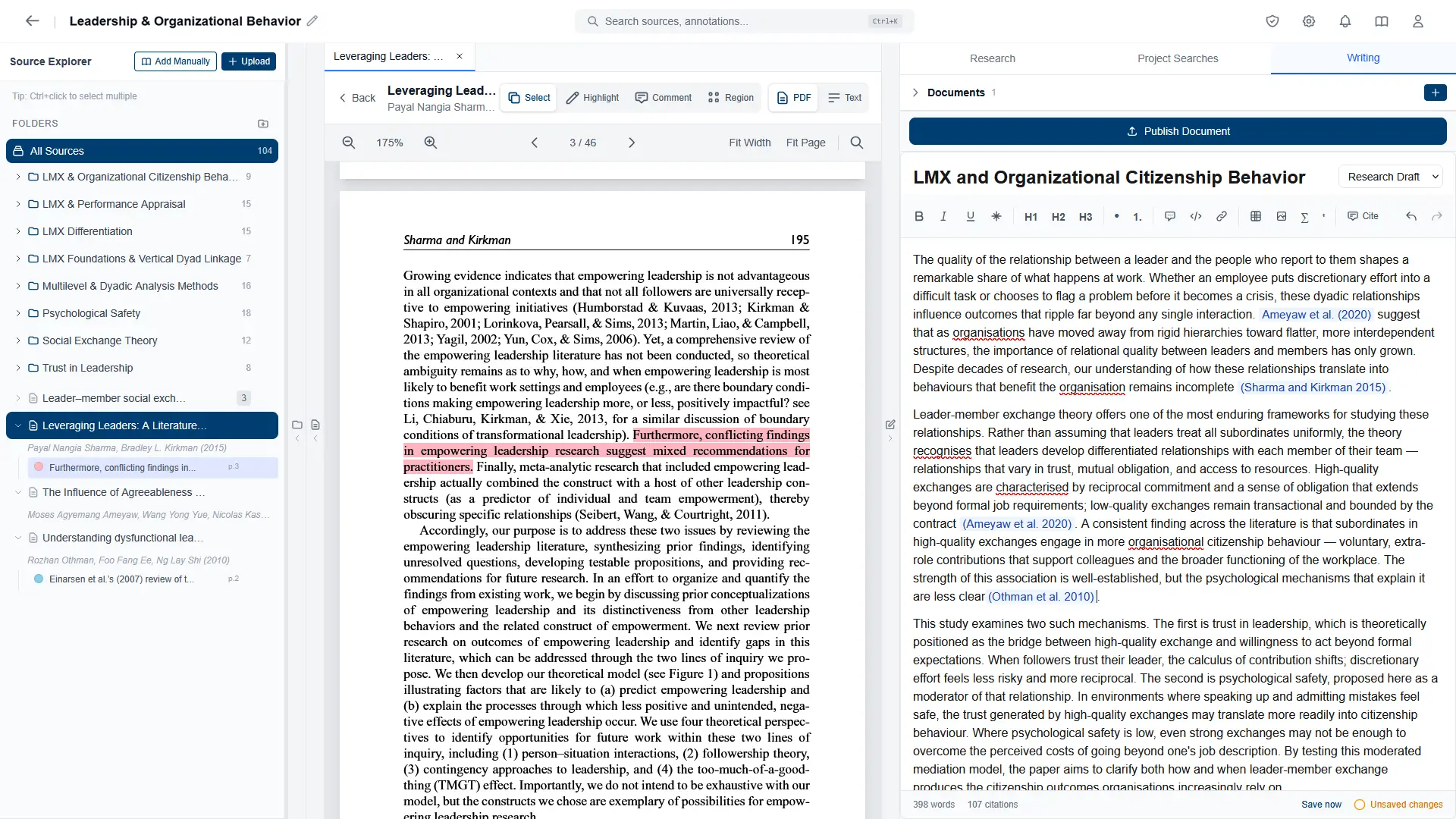Image resolution: width=1456 pixels, height=819 pixels.
Task: Add new document with plus button
Action: (x=1436, y=93)
